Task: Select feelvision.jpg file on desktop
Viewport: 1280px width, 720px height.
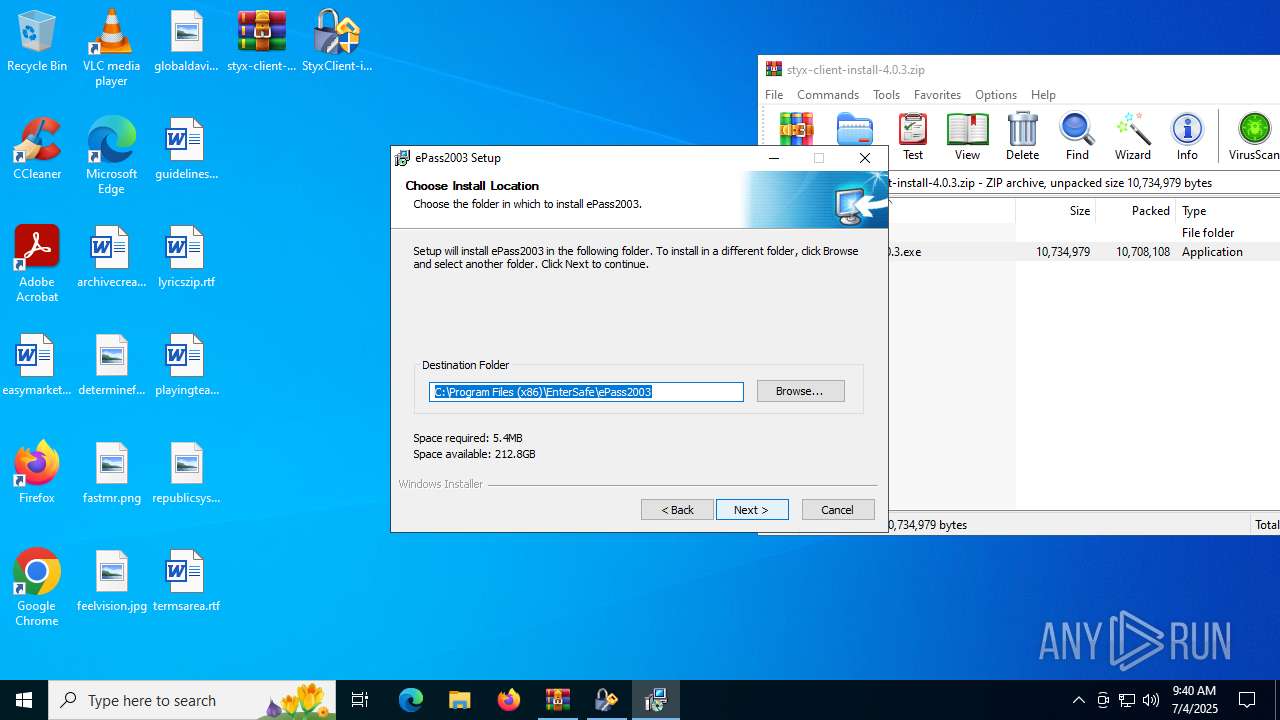Action: (x=111, y=581)
